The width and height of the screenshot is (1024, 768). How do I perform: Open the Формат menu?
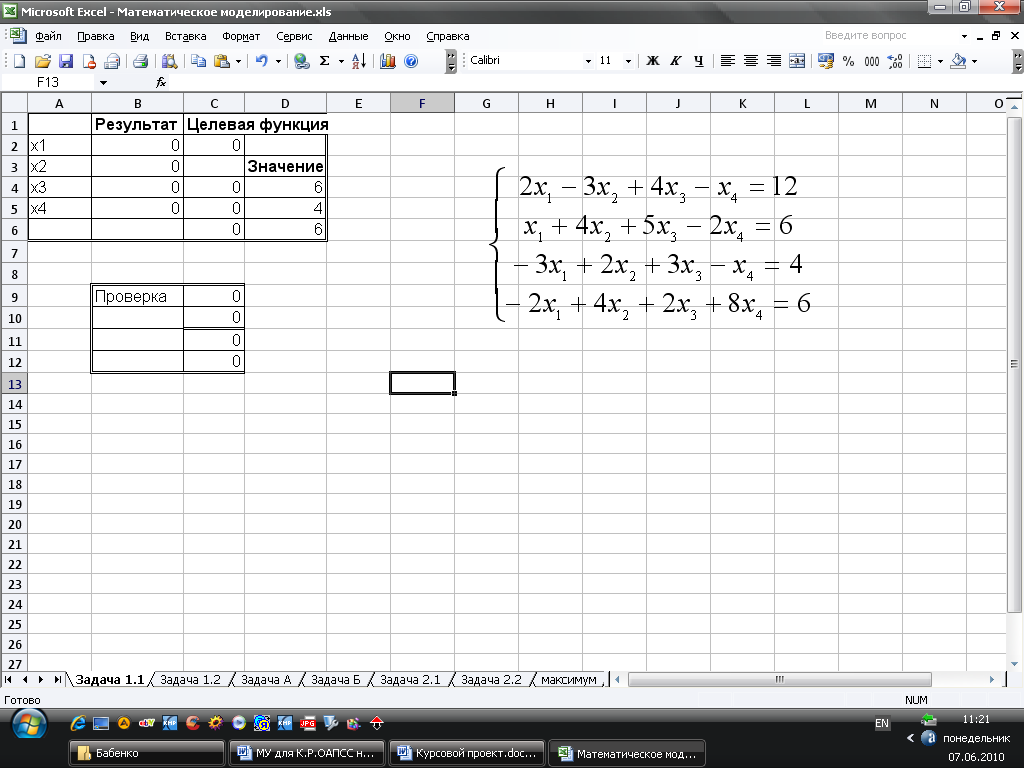(241, 36)
